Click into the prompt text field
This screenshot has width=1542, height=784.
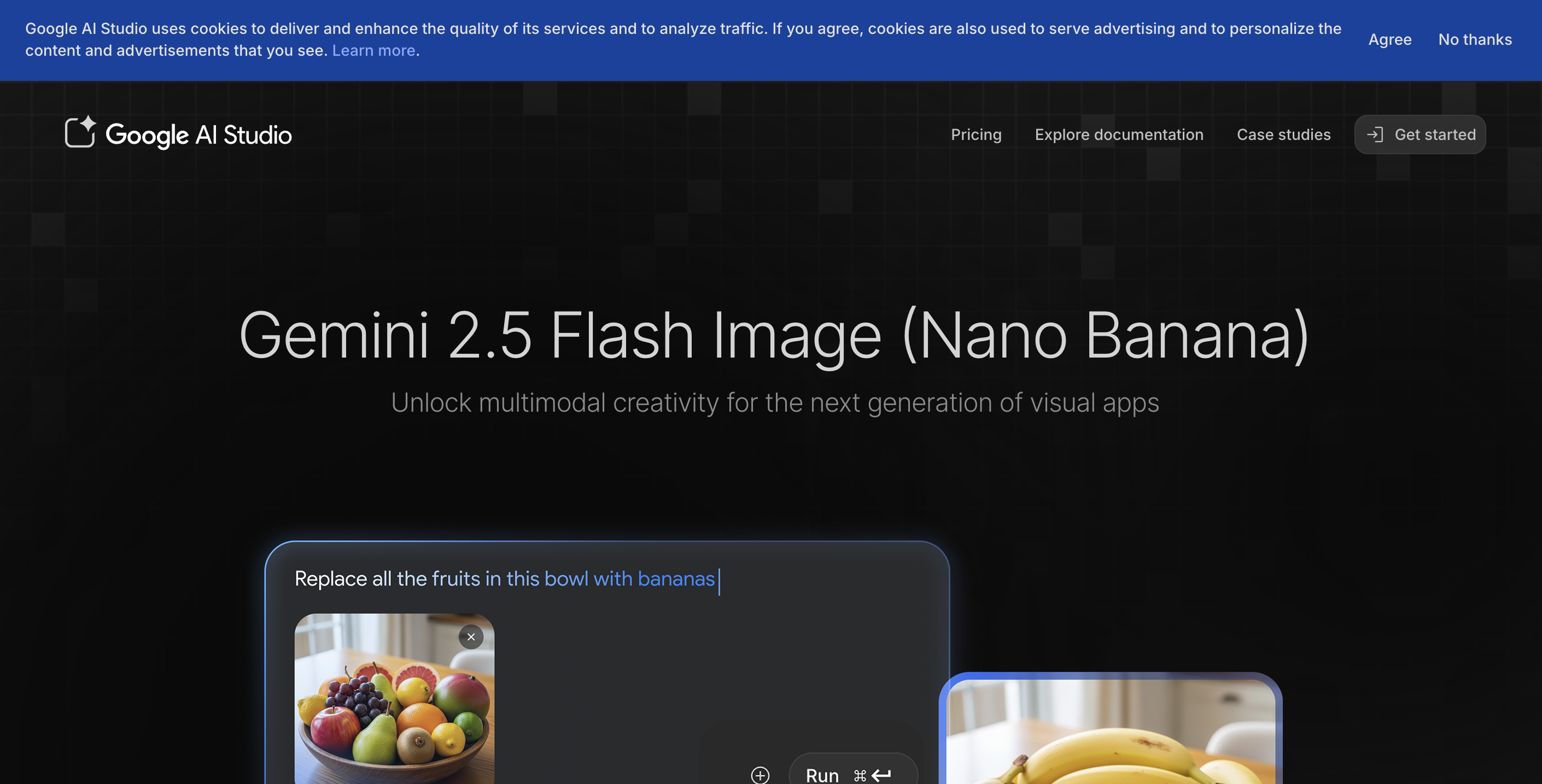[506, 579]
